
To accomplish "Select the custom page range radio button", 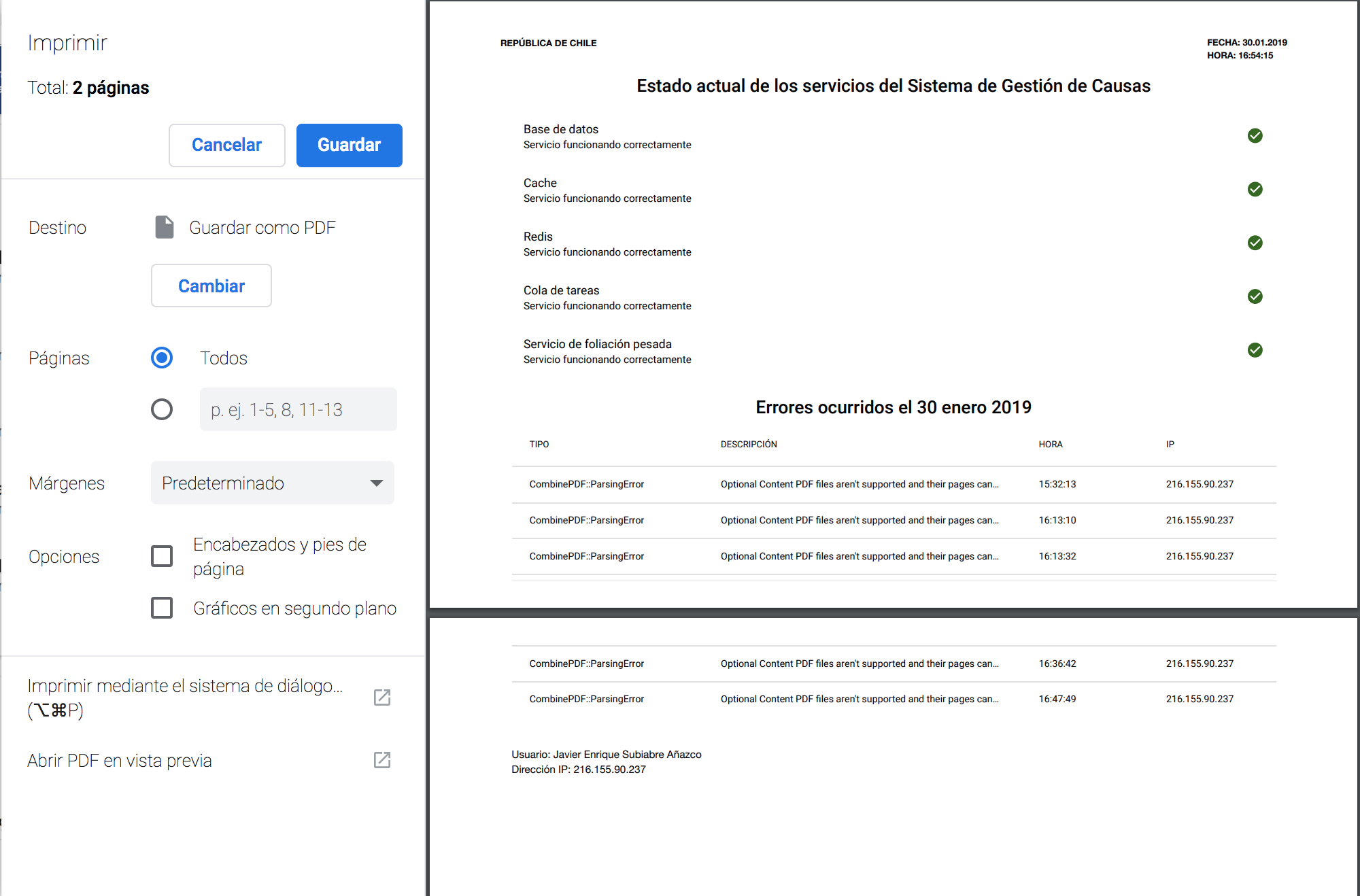I will tap(162, 409).
